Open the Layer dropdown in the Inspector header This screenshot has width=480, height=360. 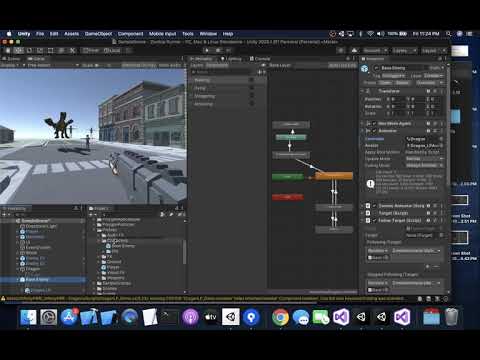pyautogui.click(x=434, y=76)
